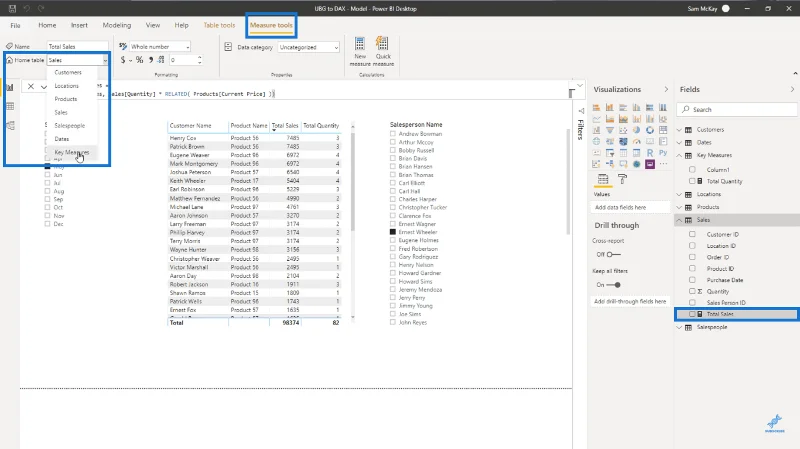Screen dimensions: 800x449
Task: Click Add data fields here well
Action: (631, 207)
